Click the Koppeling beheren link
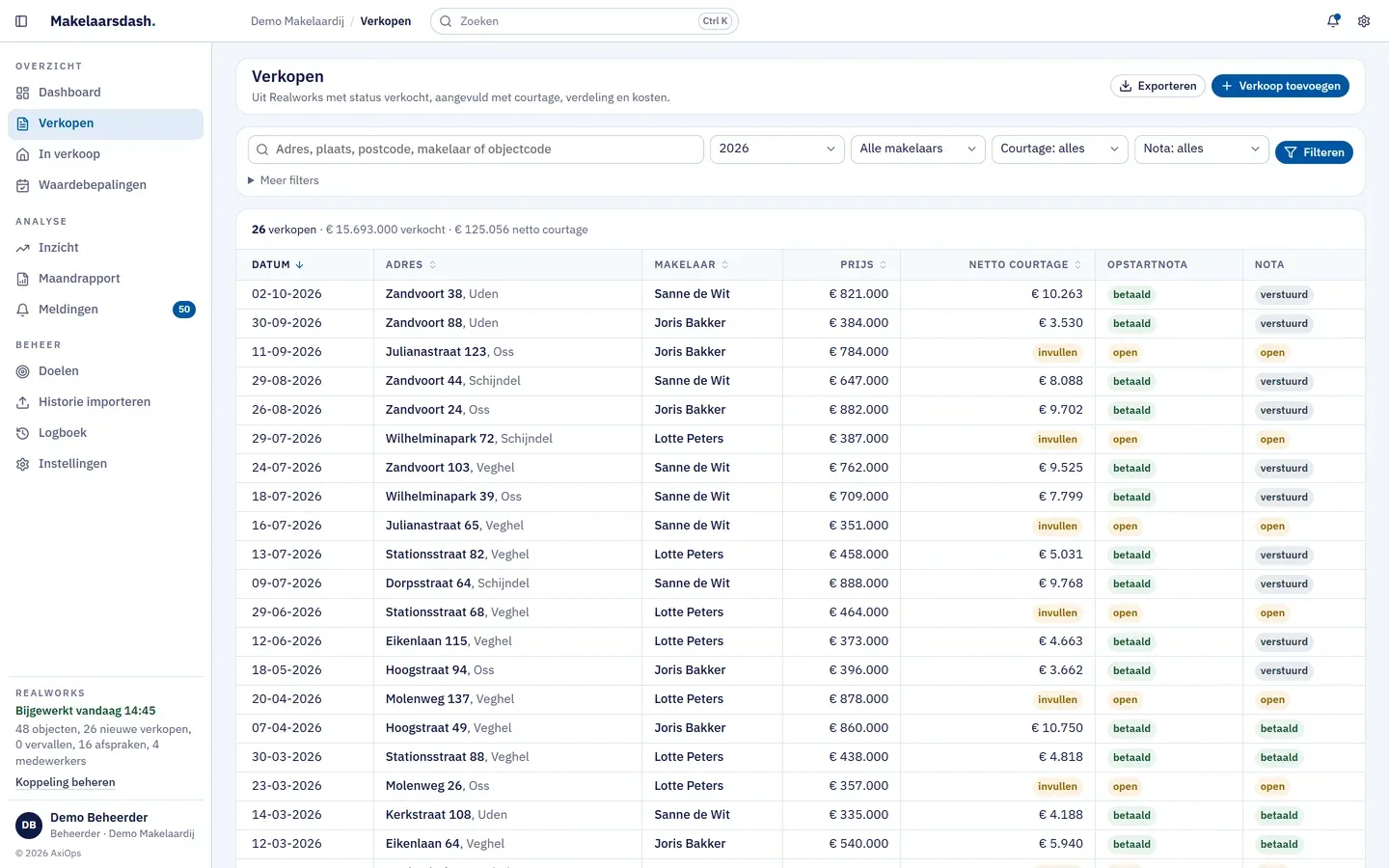 [66, 782]
